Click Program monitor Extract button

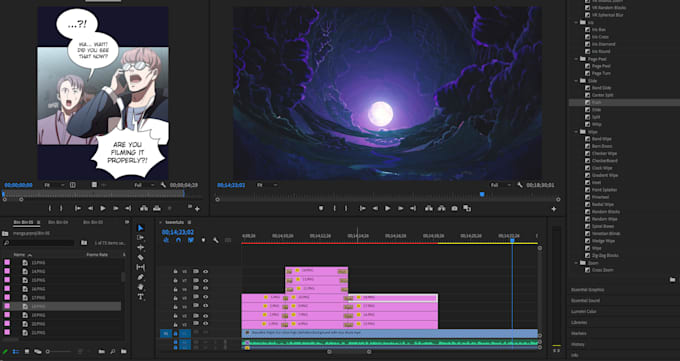[441, 208]
